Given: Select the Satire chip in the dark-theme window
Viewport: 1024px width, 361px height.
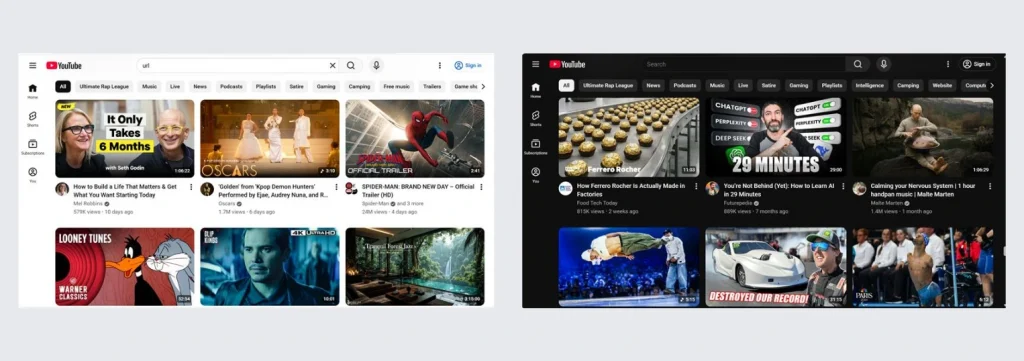Looking at the screenshot, I should click(x=769, y=86).
